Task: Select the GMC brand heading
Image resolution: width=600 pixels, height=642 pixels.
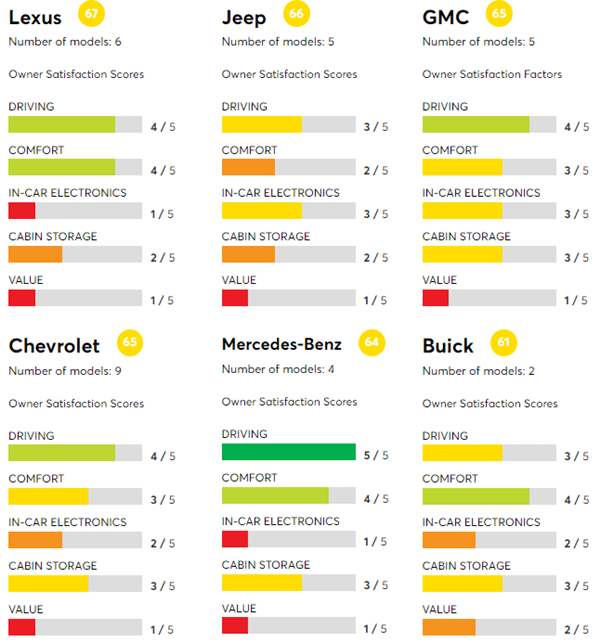Action: (x=448, y=17)
